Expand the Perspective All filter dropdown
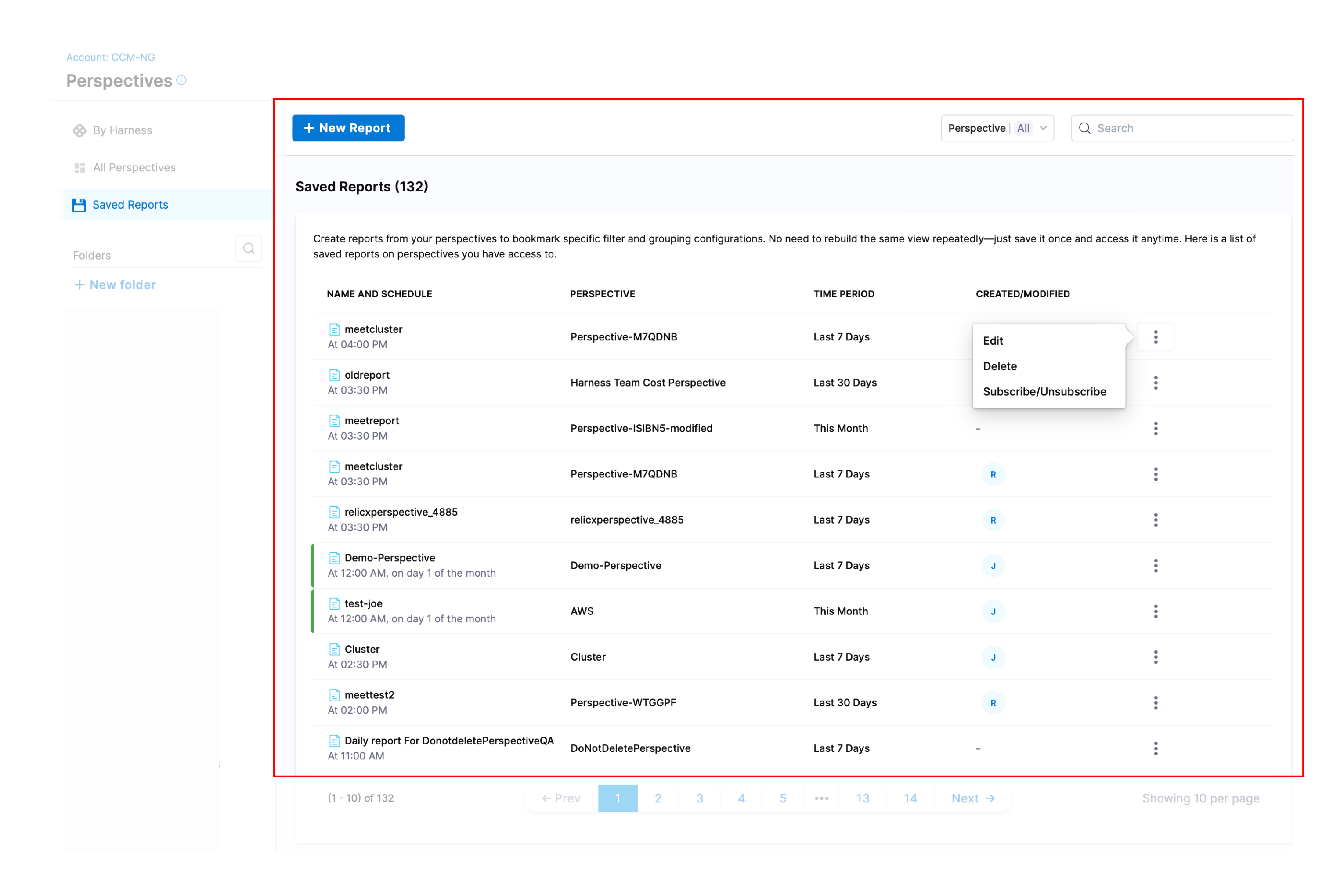 (x=997, y=128)
